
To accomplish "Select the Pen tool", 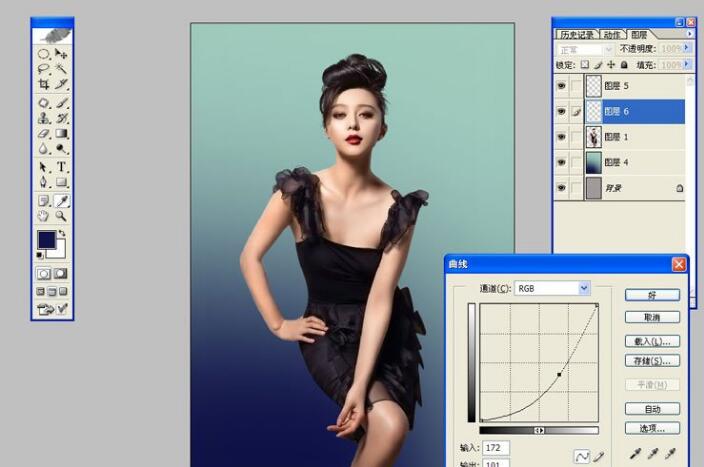I will 43,182.
